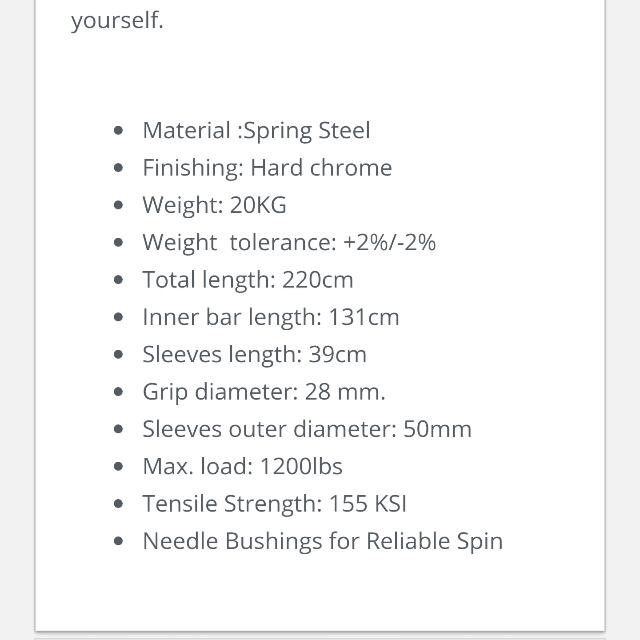Select the 'Weight: 20KG' specification line
640x640 pixels.
coord(214,205)
